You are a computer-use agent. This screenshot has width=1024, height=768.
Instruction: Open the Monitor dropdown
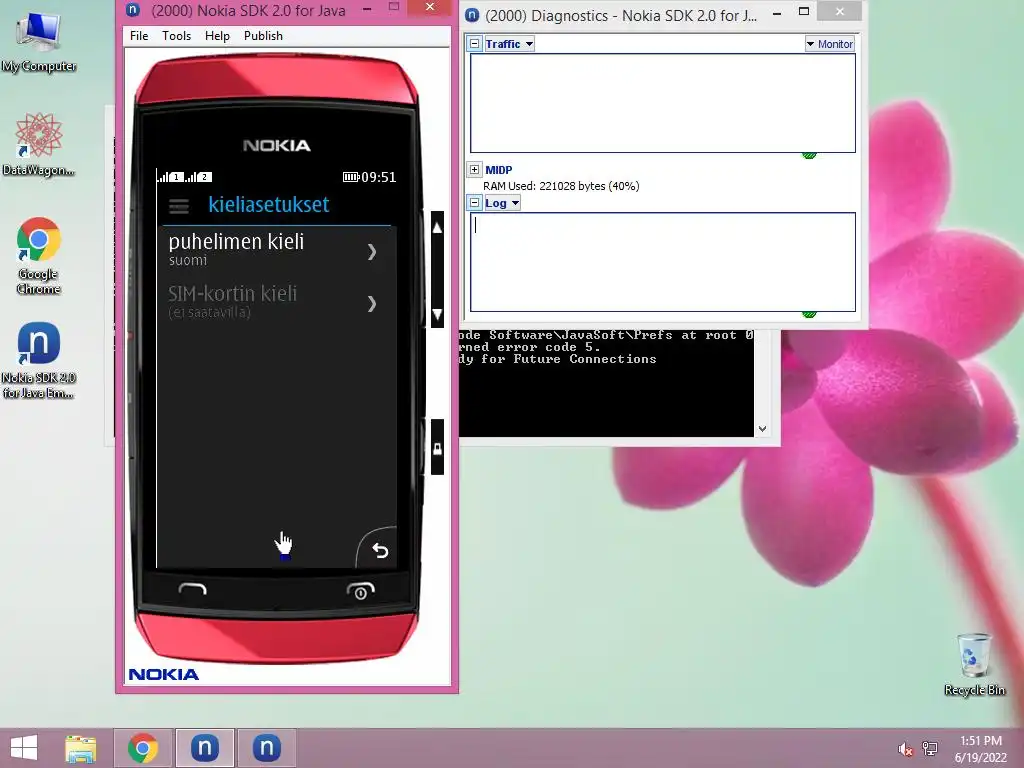click(829, 44)
